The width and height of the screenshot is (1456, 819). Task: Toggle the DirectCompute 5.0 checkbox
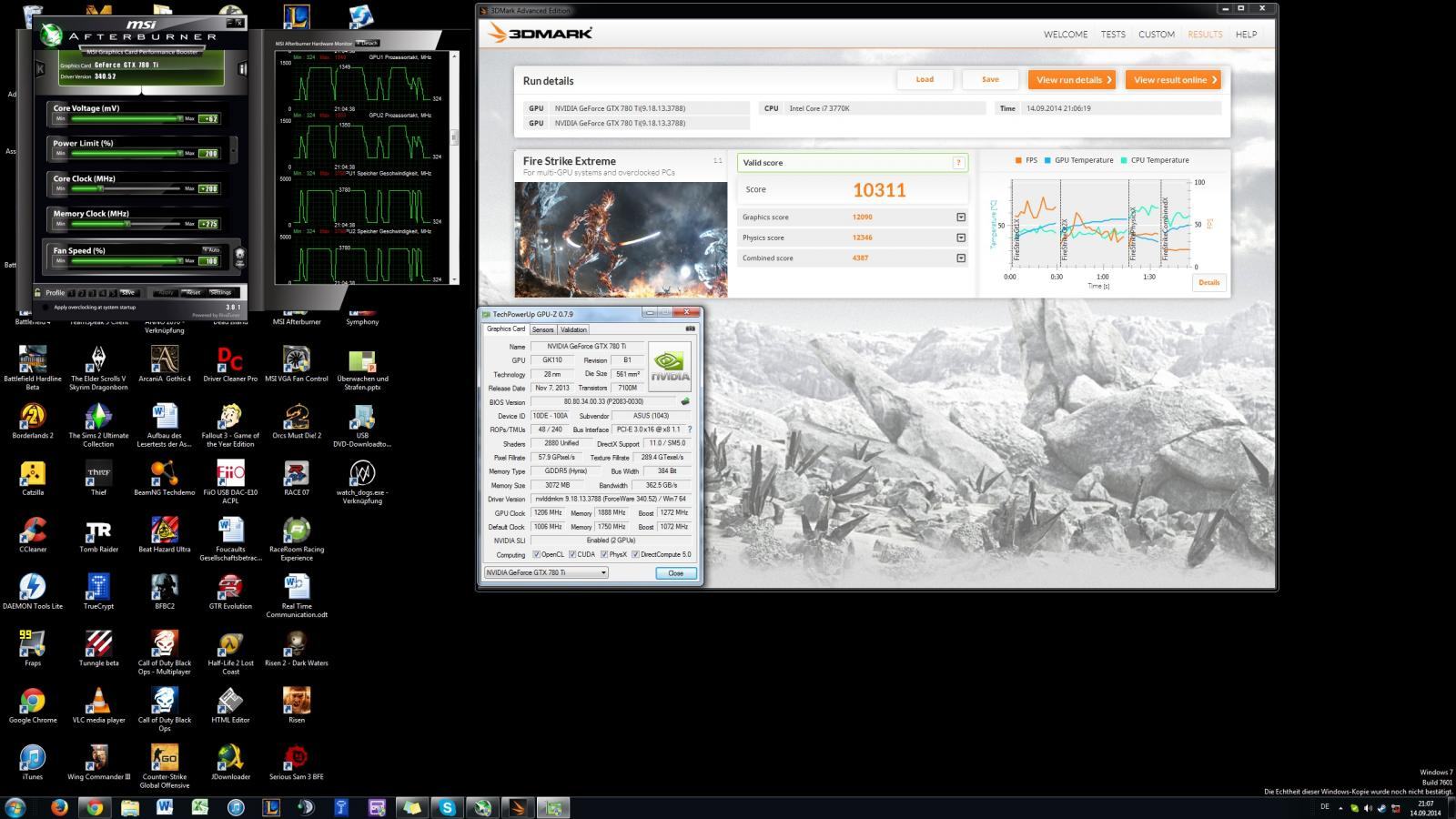point(636,554)
